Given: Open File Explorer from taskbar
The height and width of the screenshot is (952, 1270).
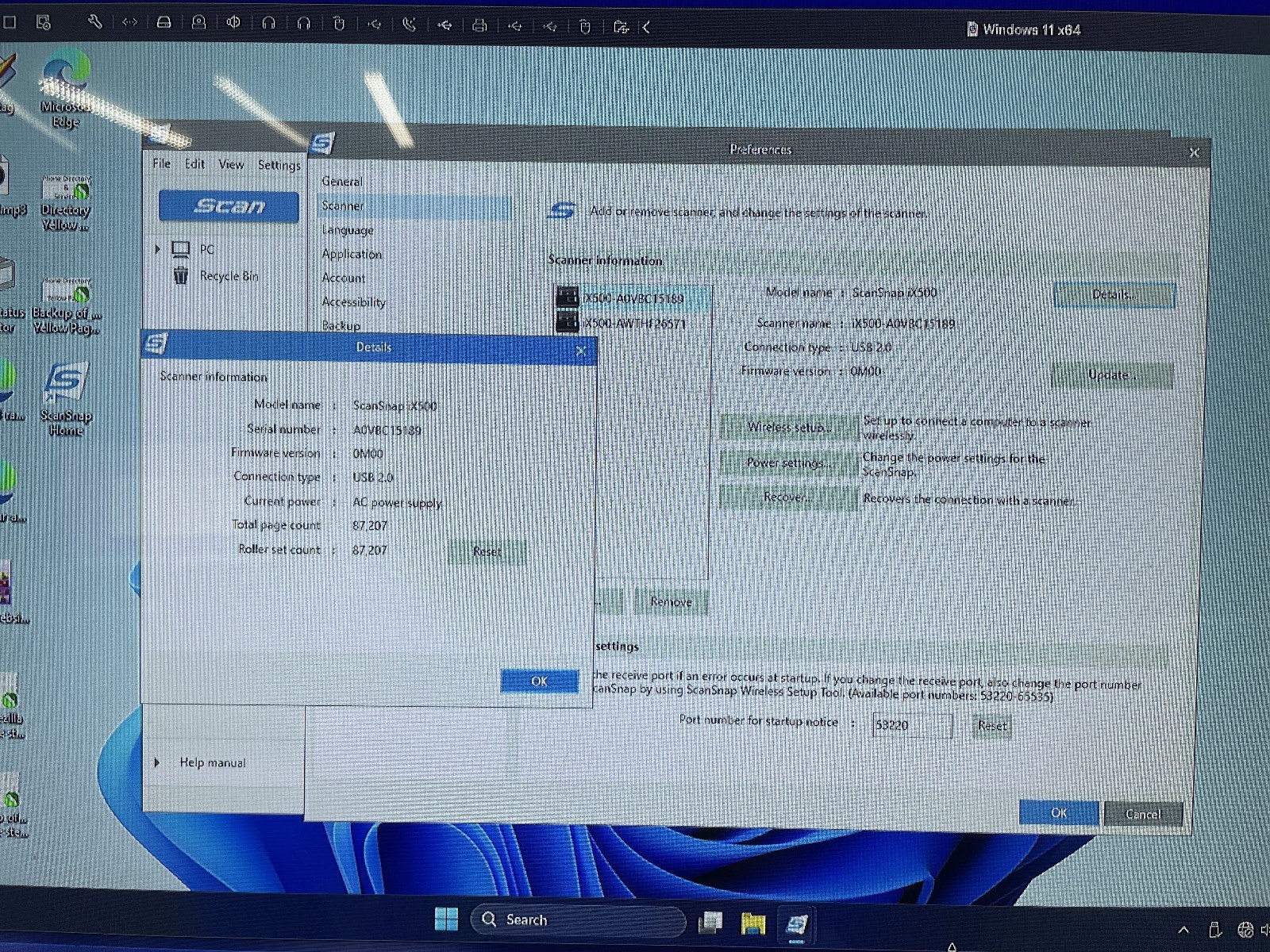Looking at the screenshot, I should (752, 923).
